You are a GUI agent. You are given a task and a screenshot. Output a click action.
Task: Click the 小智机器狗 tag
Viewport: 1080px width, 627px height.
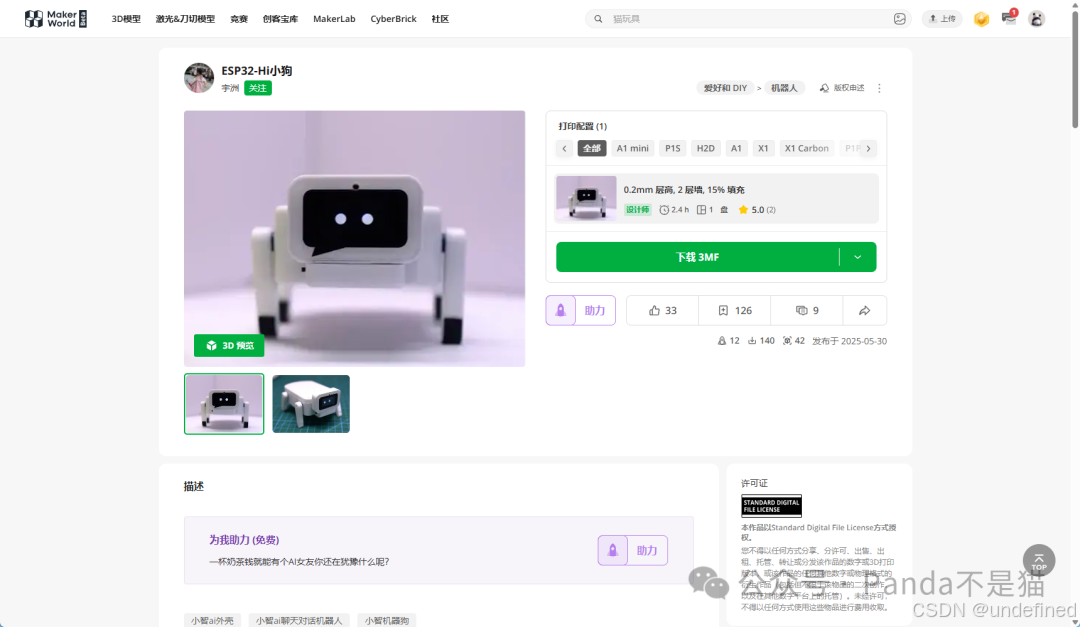(x=387, y=620)
